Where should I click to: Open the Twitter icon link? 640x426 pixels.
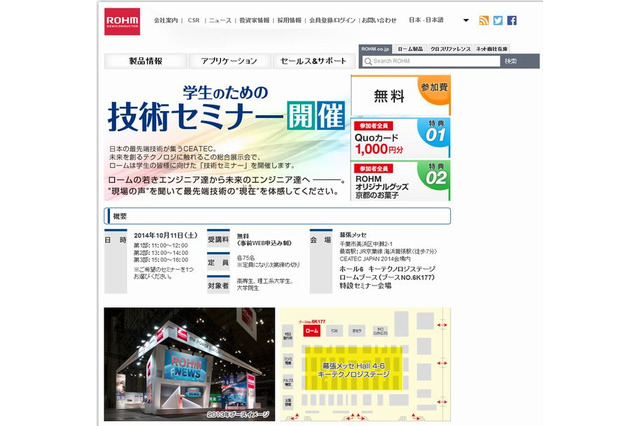click(498, 20)
